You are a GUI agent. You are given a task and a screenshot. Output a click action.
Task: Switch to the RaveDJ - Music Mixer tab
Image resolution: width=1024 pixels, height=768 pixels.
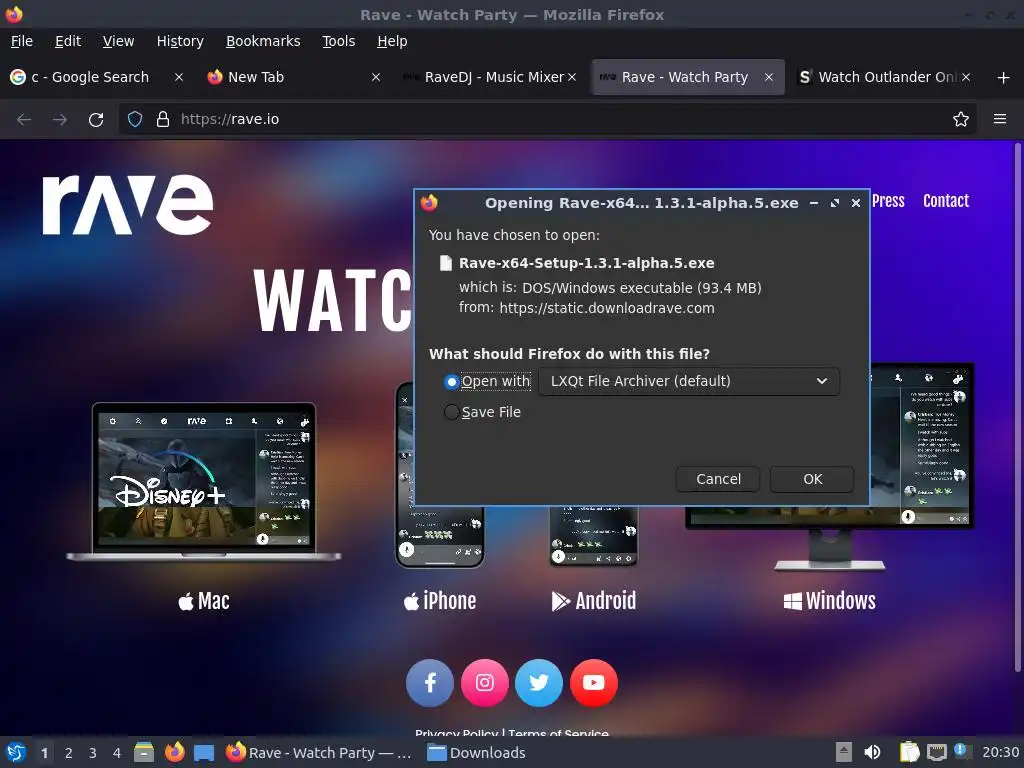(490, 77)
